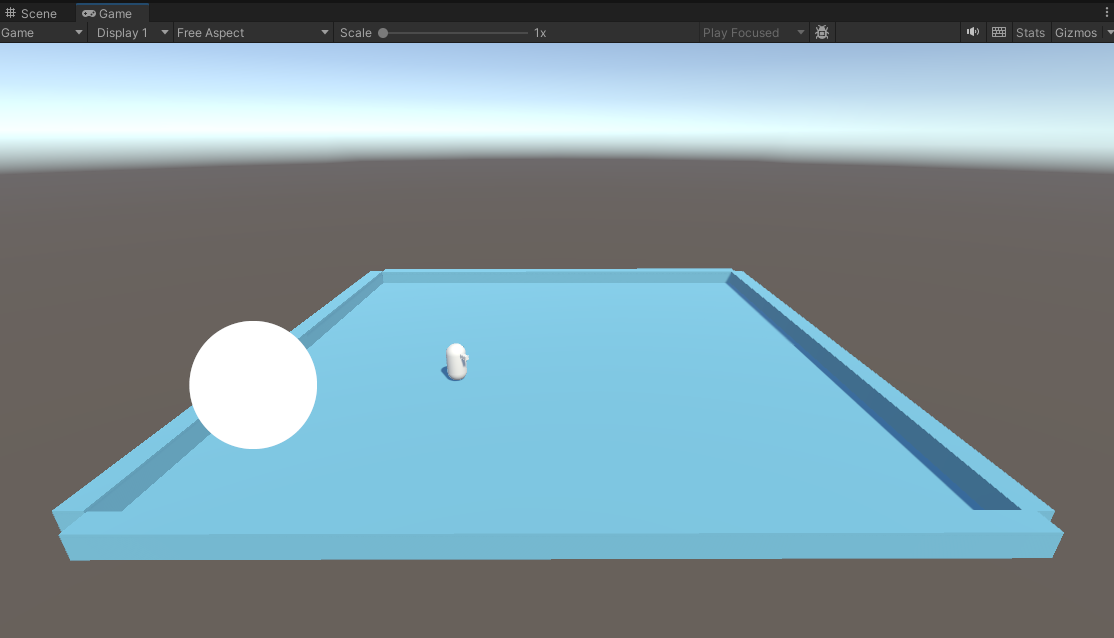Click the 1x scale value
The height and width of the screenshot is (638, 1114).
click(x=540, y=33)
